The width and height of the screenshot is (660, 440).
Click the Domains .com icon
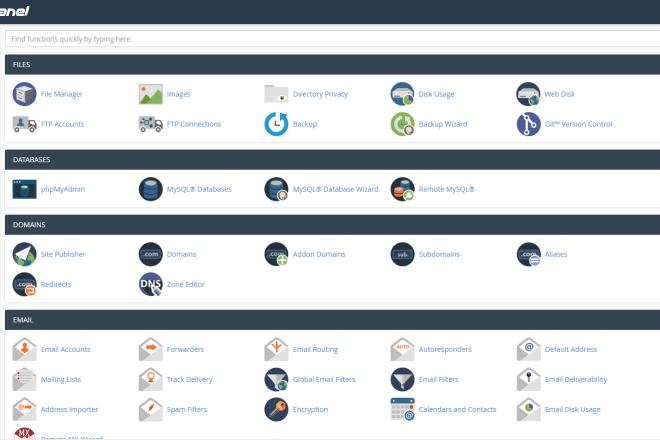(x=151, y=254)
